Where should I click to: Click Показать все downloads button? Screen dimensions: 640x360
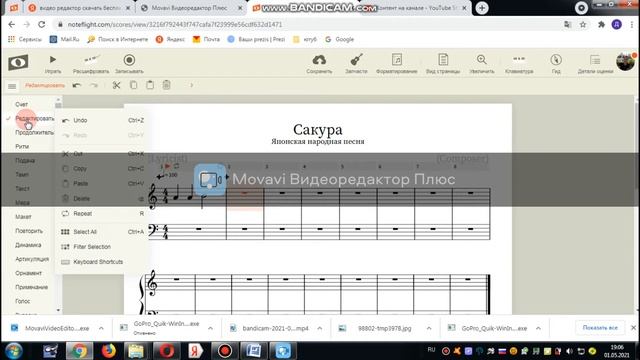[600, 327]
